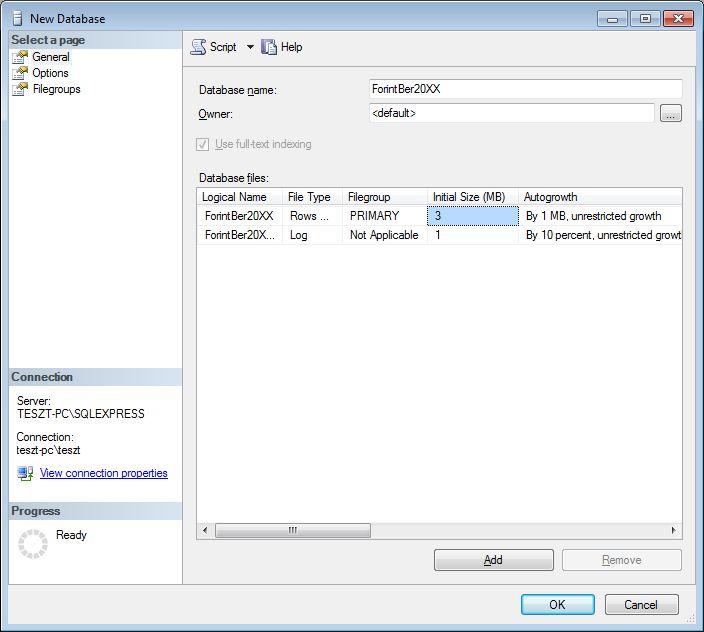Click the Owner input field
Image resolution: width=704 pixels, height=632 pixels.
[x=511, y=113]
